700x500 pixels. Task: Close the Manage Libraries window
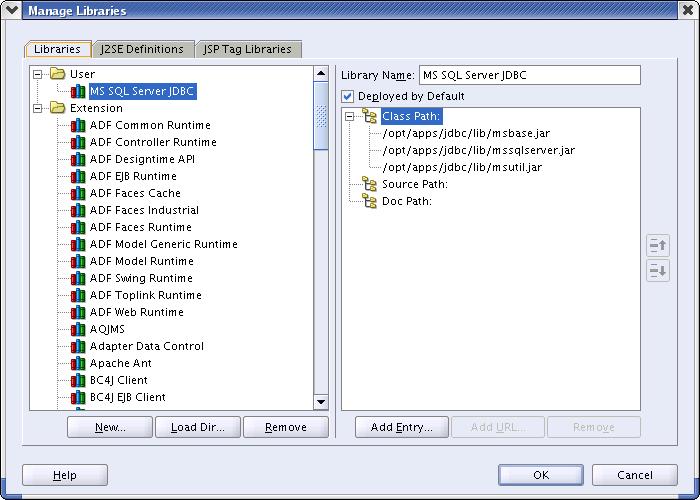[x=688, y=10]
